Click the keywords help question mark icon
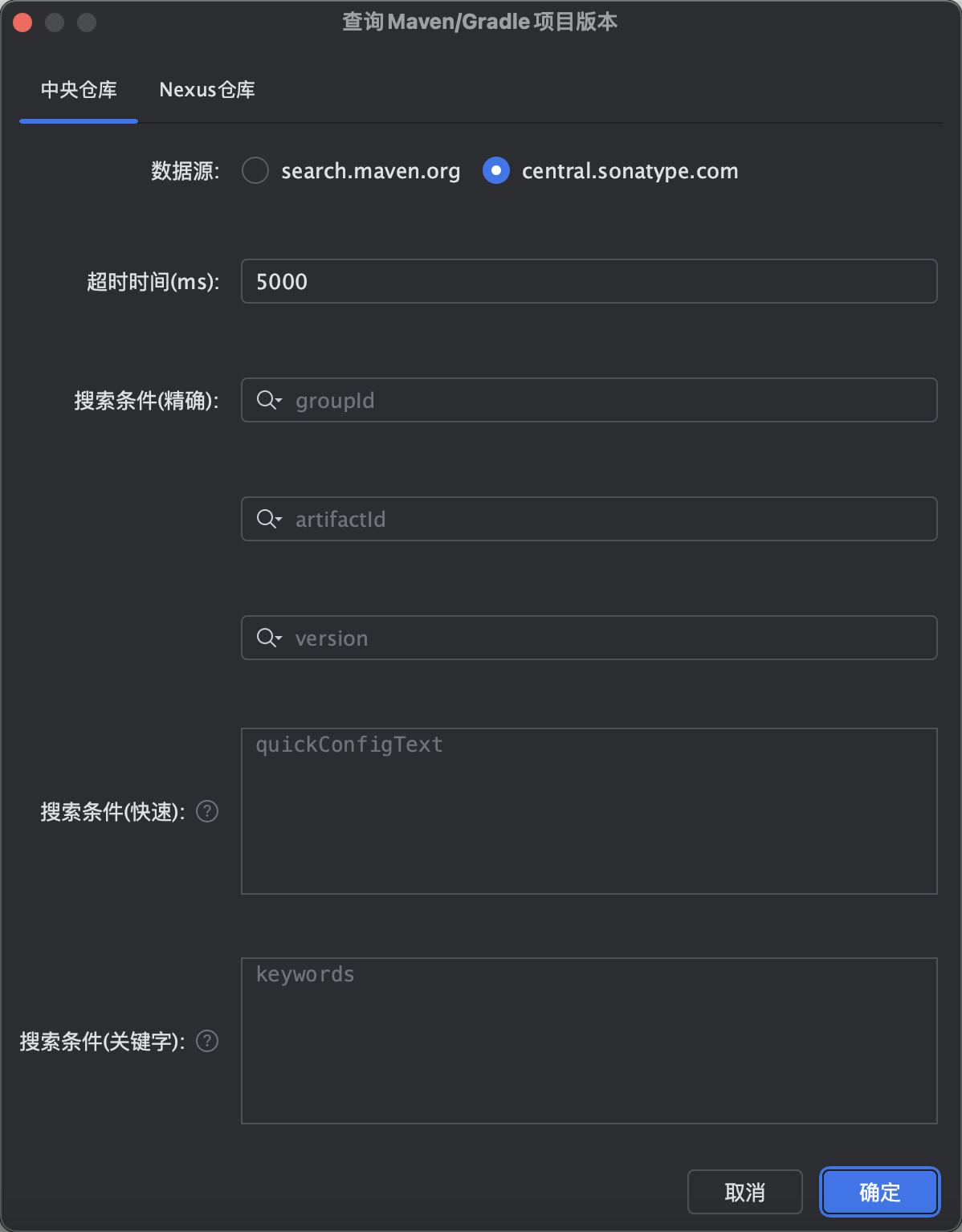 pos(207,1041)
